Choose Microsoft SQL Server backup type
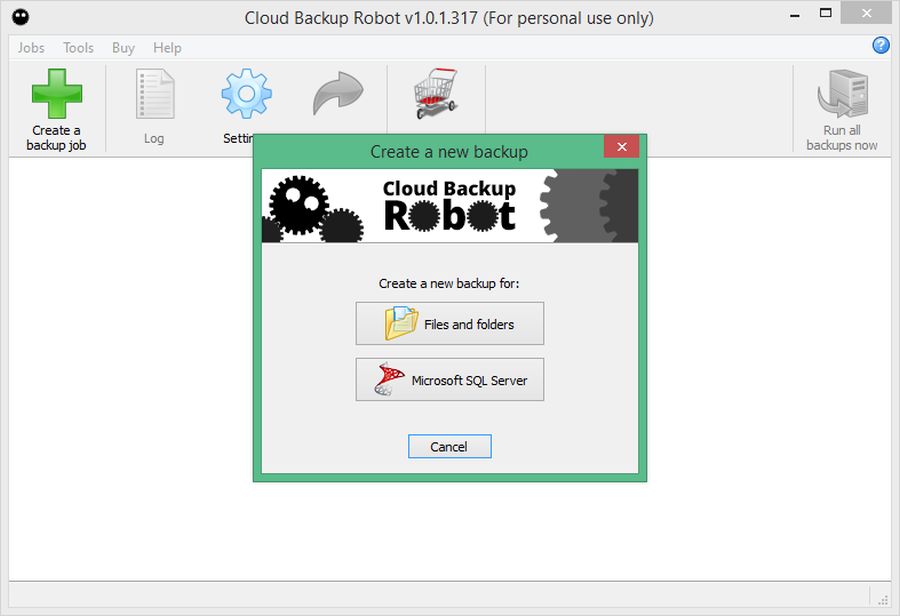This screenshot has height=616, width=900. tap(449, 380)
